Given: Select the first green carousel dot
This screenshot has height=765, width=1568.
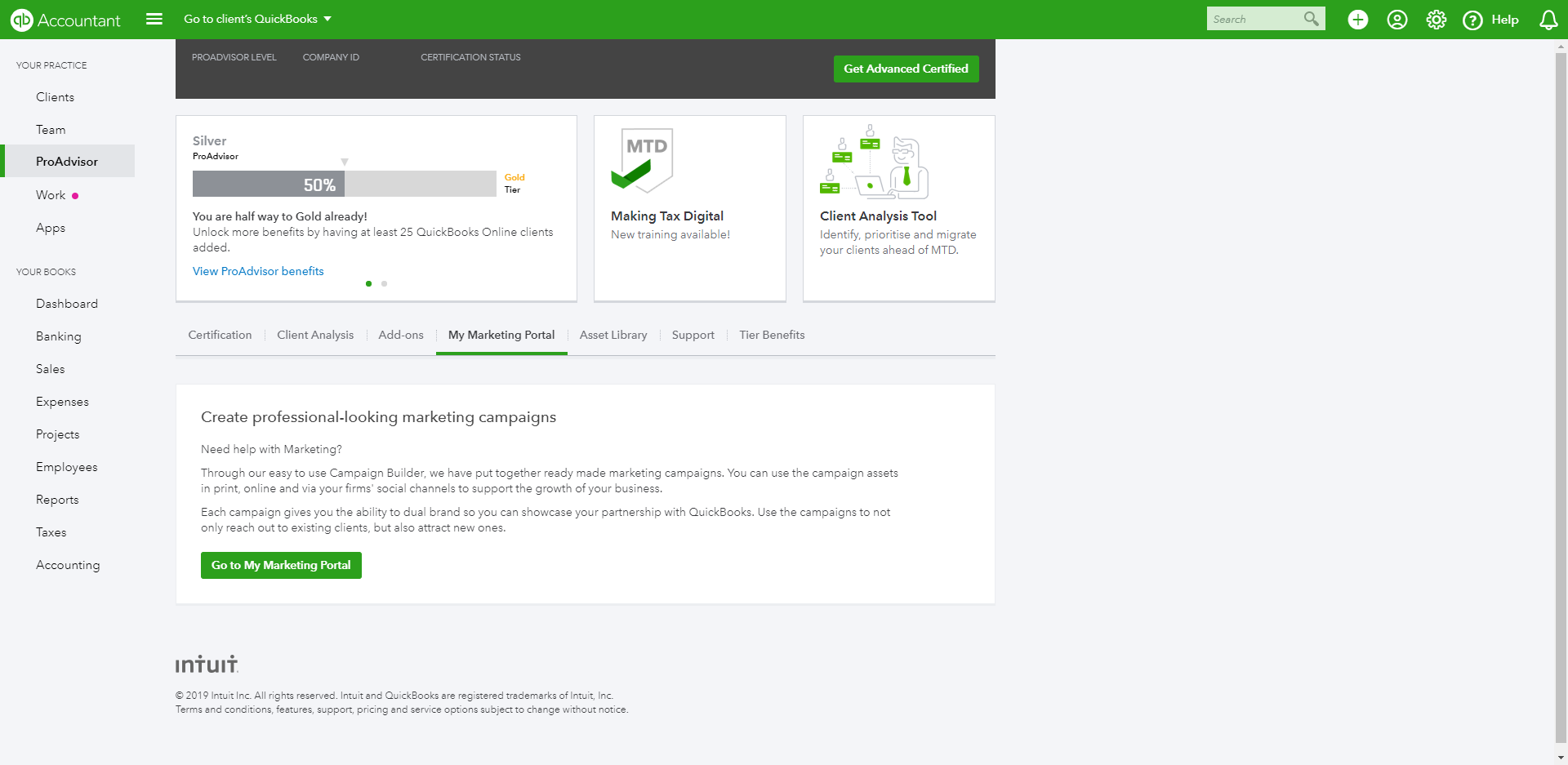Looking at the screenshot, I should pyautogui.click(x=368, y=283).
